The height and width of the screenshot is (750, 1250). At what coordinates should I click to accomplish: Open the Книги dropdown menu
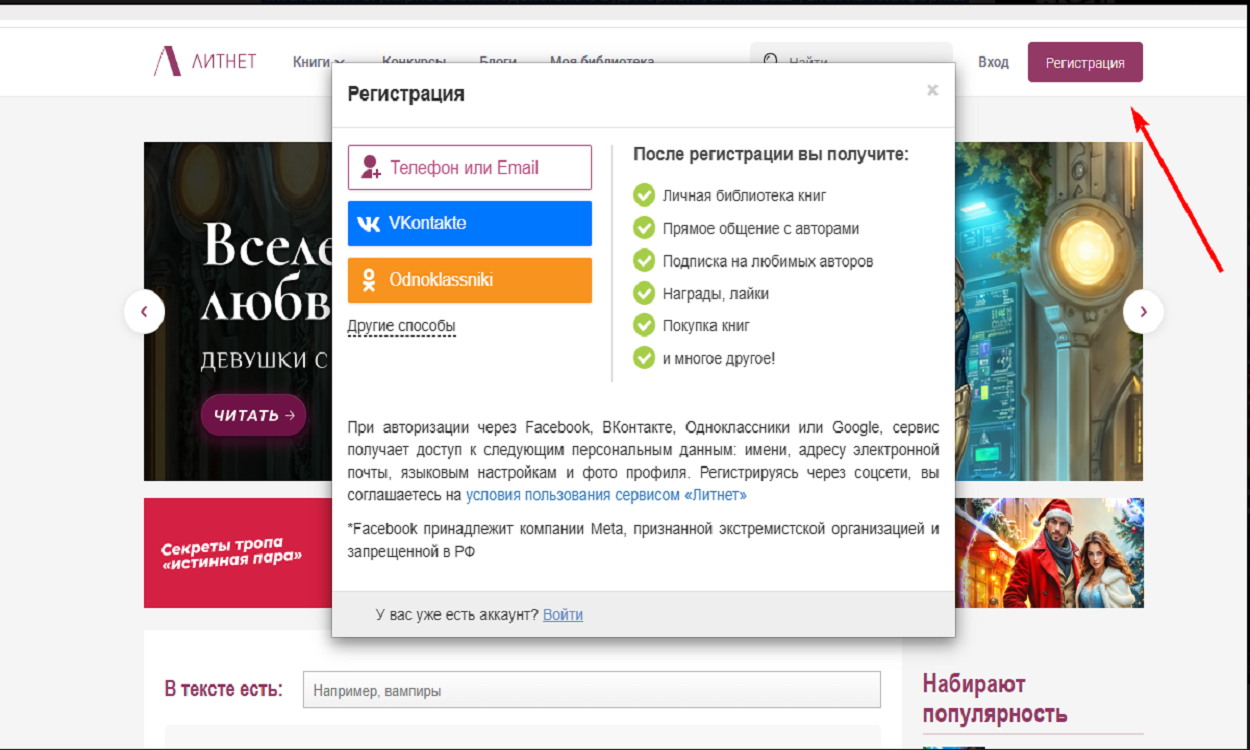click(x=318, y=62)
